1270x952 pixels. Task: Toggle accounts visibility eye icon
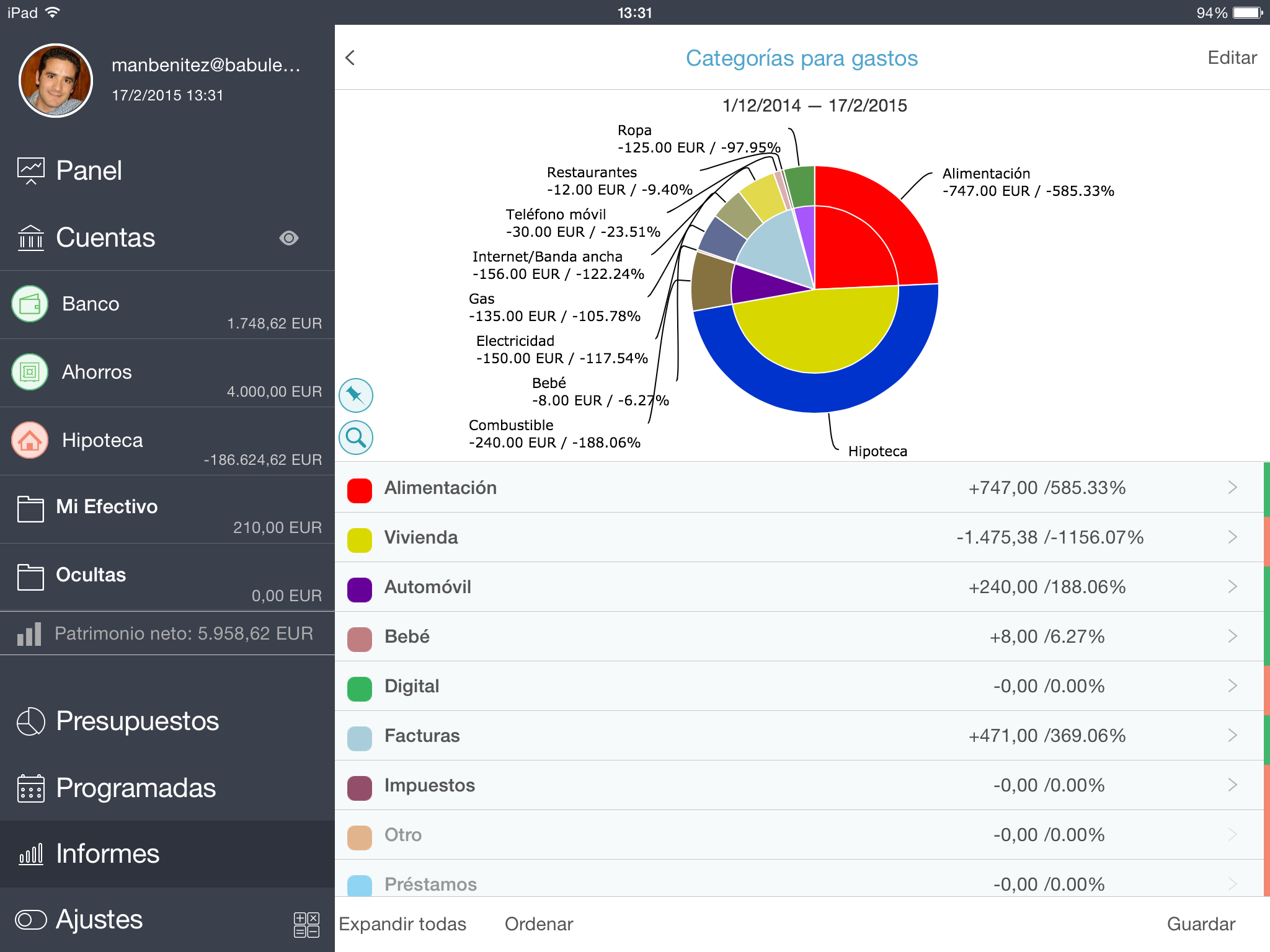pos(289,238)
